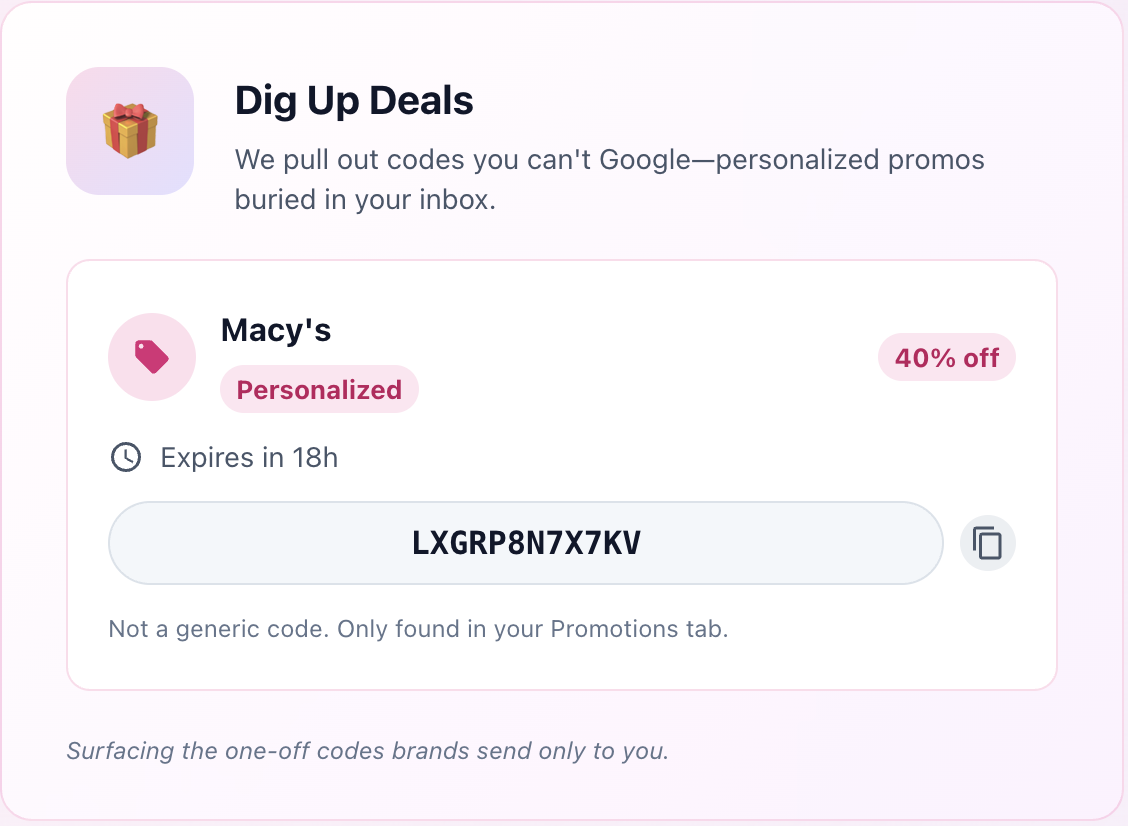Select the LXGRP8N7X7KV code field
The image size is (1128, 826).
(x=526, y=543)
